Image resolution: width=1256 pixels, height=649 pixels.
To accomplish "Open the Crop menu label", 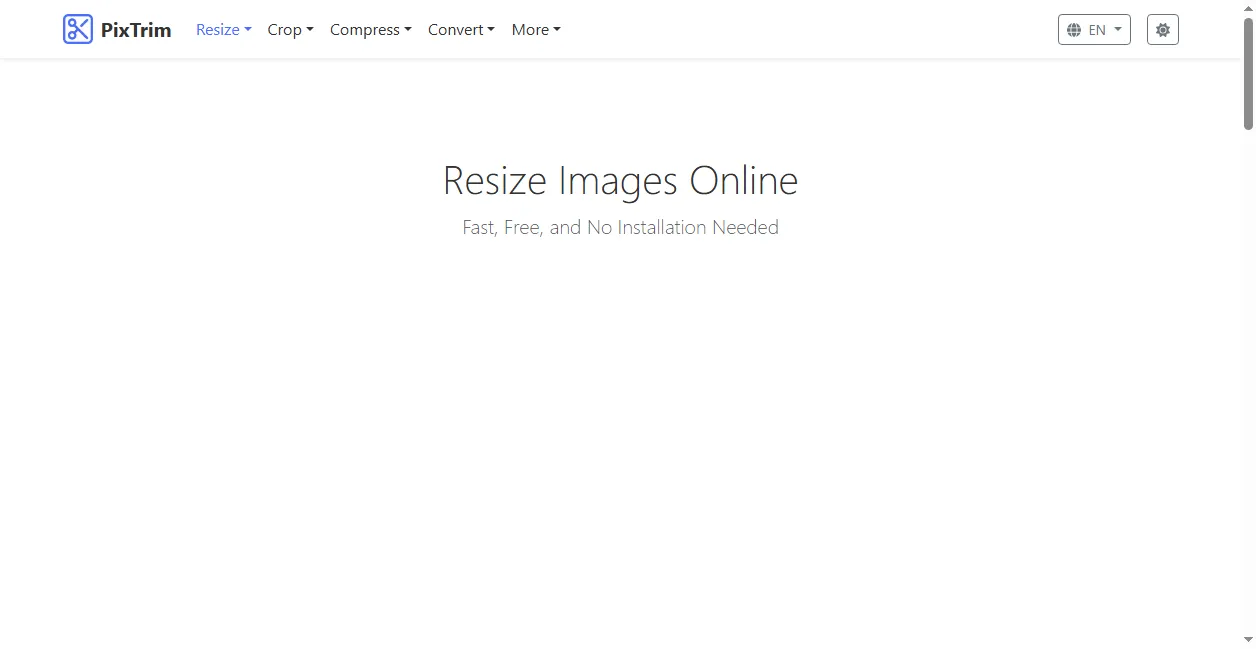I will (284, 30).
